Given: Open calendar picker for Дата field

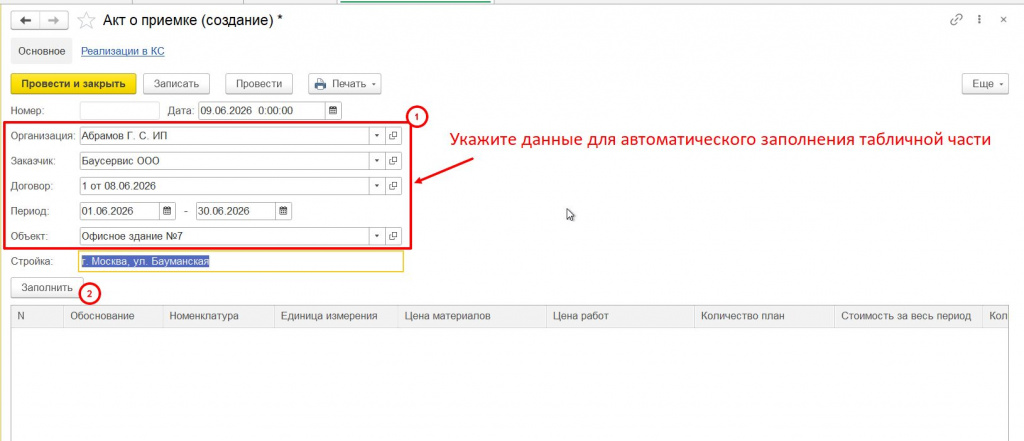Looking at the screenshot, I should 333,110.
